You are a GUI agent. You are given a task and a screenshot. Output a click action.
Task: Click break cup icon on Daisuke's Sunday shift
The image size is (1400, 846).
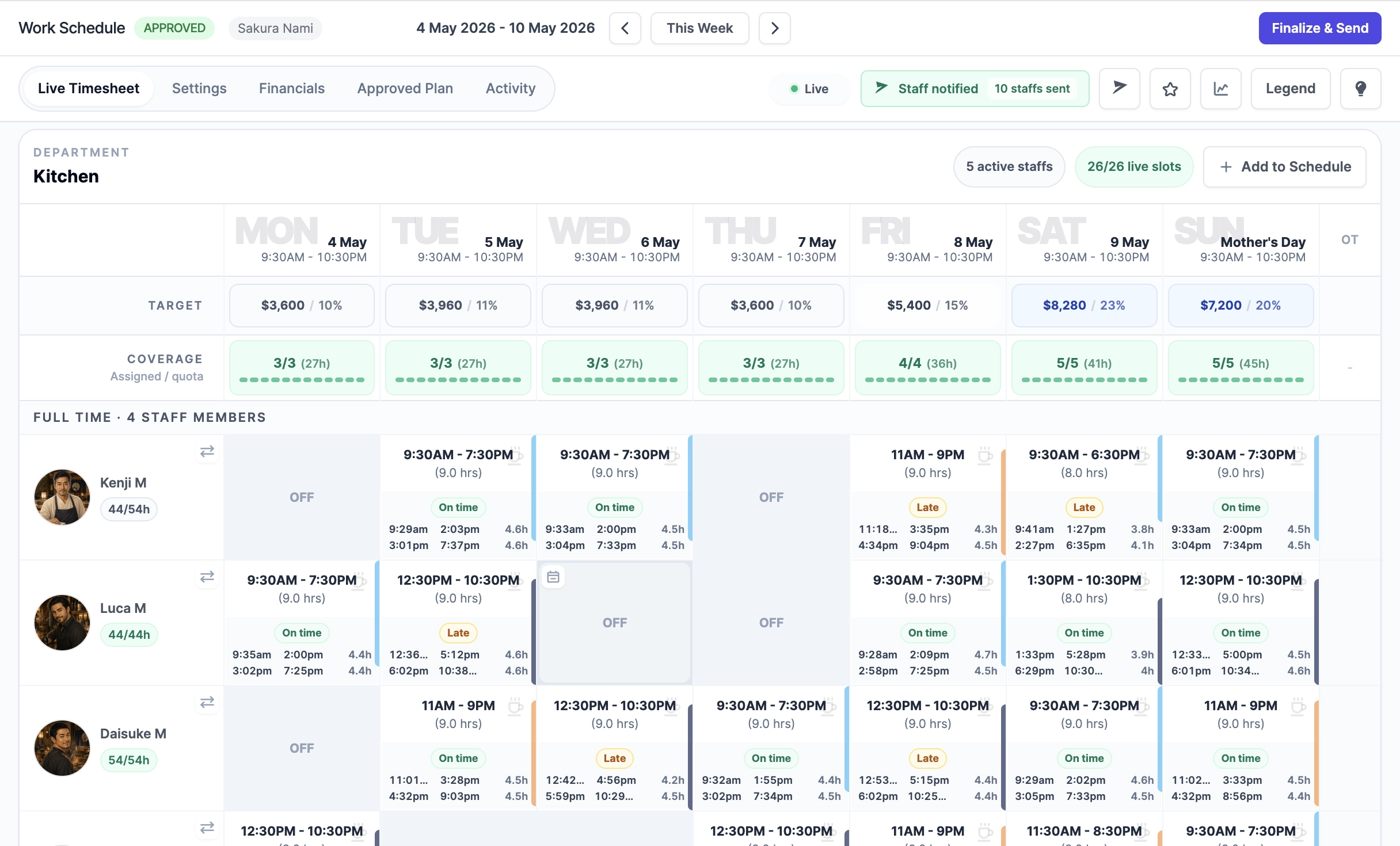(1298, 706)
